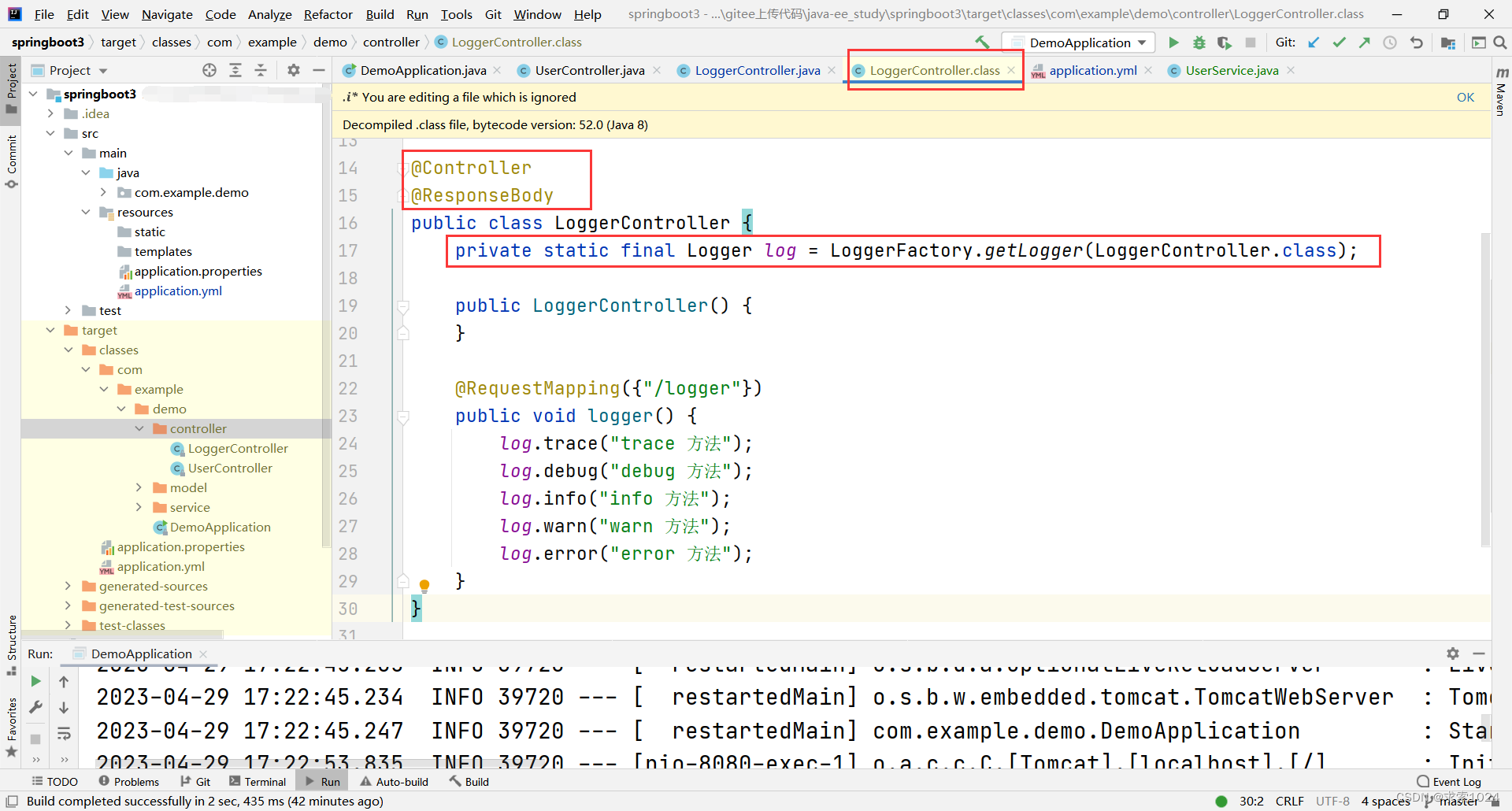Stop the running application in toolbar

tap(1250, 43)
